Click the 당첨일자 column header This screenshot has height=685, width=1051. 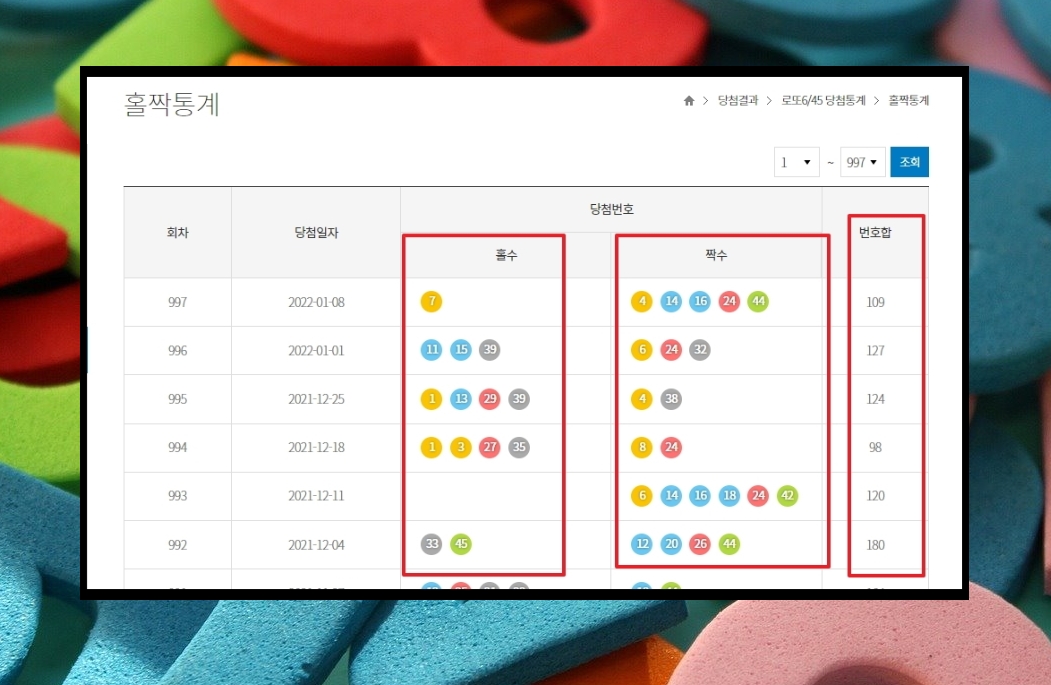pyautogui.click(x=316, y=233)
